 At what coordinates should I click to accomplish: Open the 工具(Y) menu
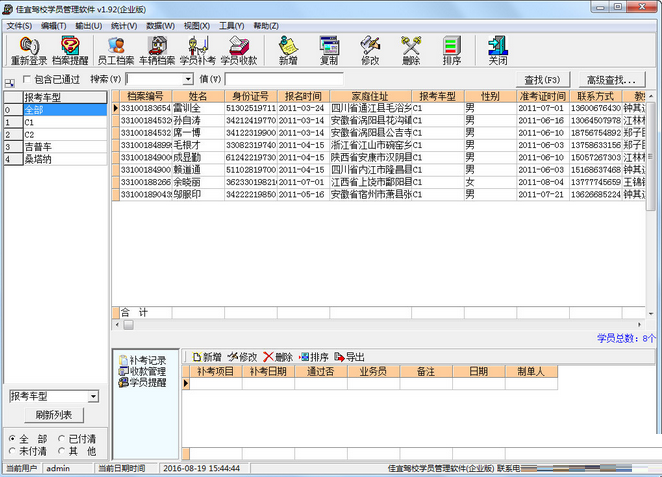[231, 26]
